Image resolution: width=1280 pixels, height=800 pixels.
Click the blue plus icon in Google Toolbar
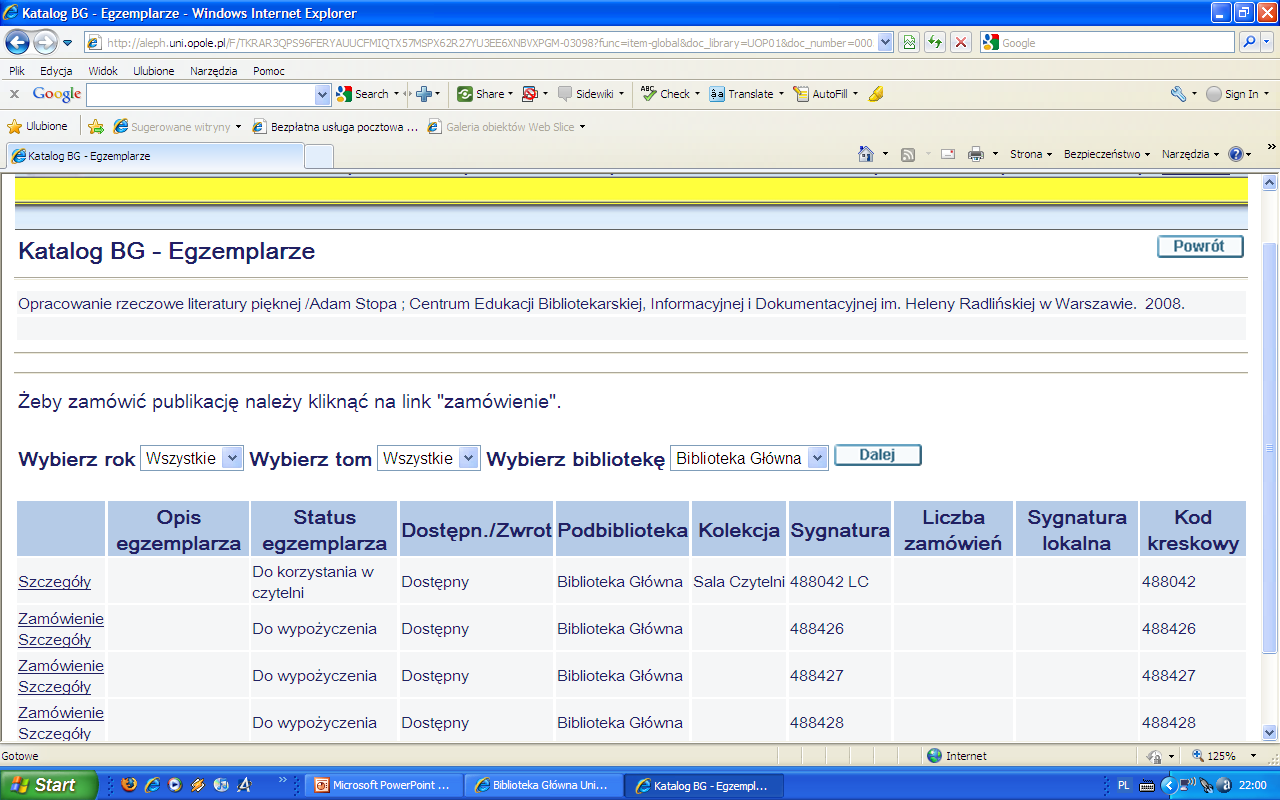tap(424, 94)
